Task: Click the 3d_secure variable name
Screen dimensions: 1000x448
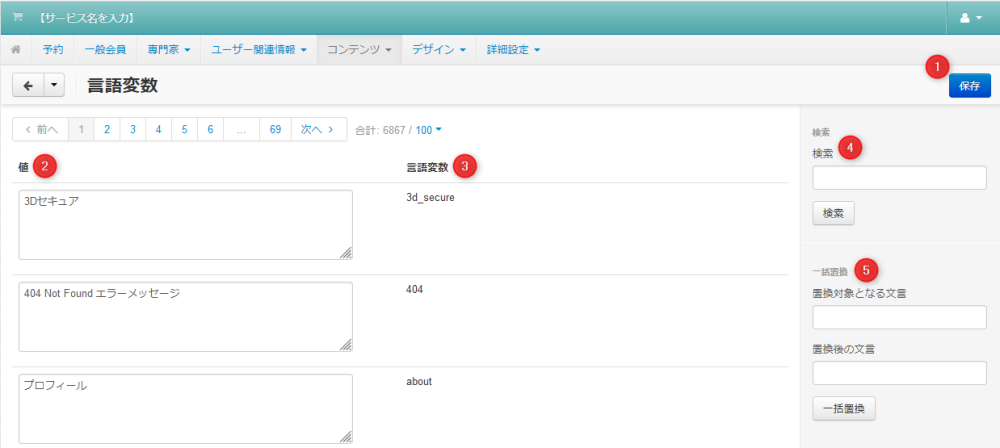Action: coord(430,197)
